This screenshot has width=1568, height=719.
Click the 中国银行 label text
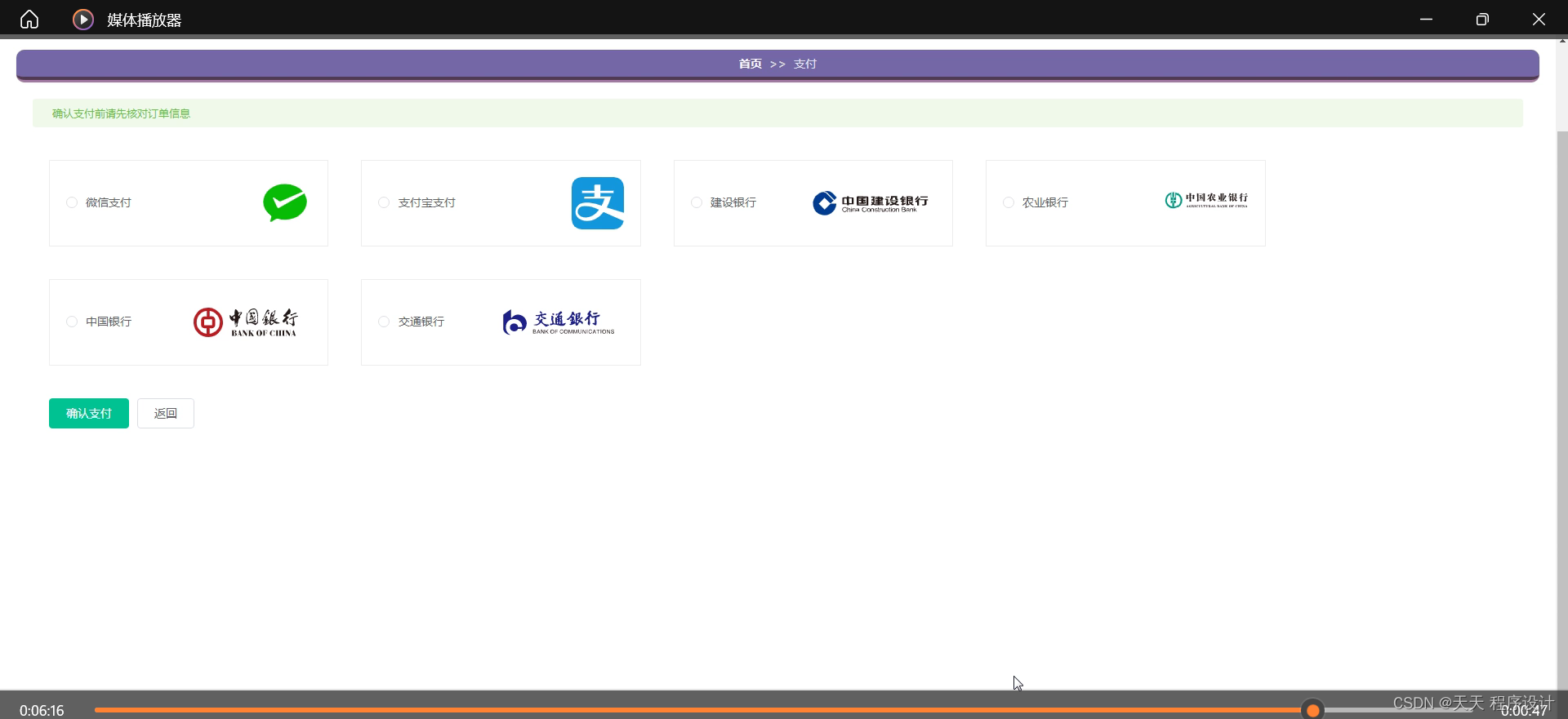tap(109, 322)
